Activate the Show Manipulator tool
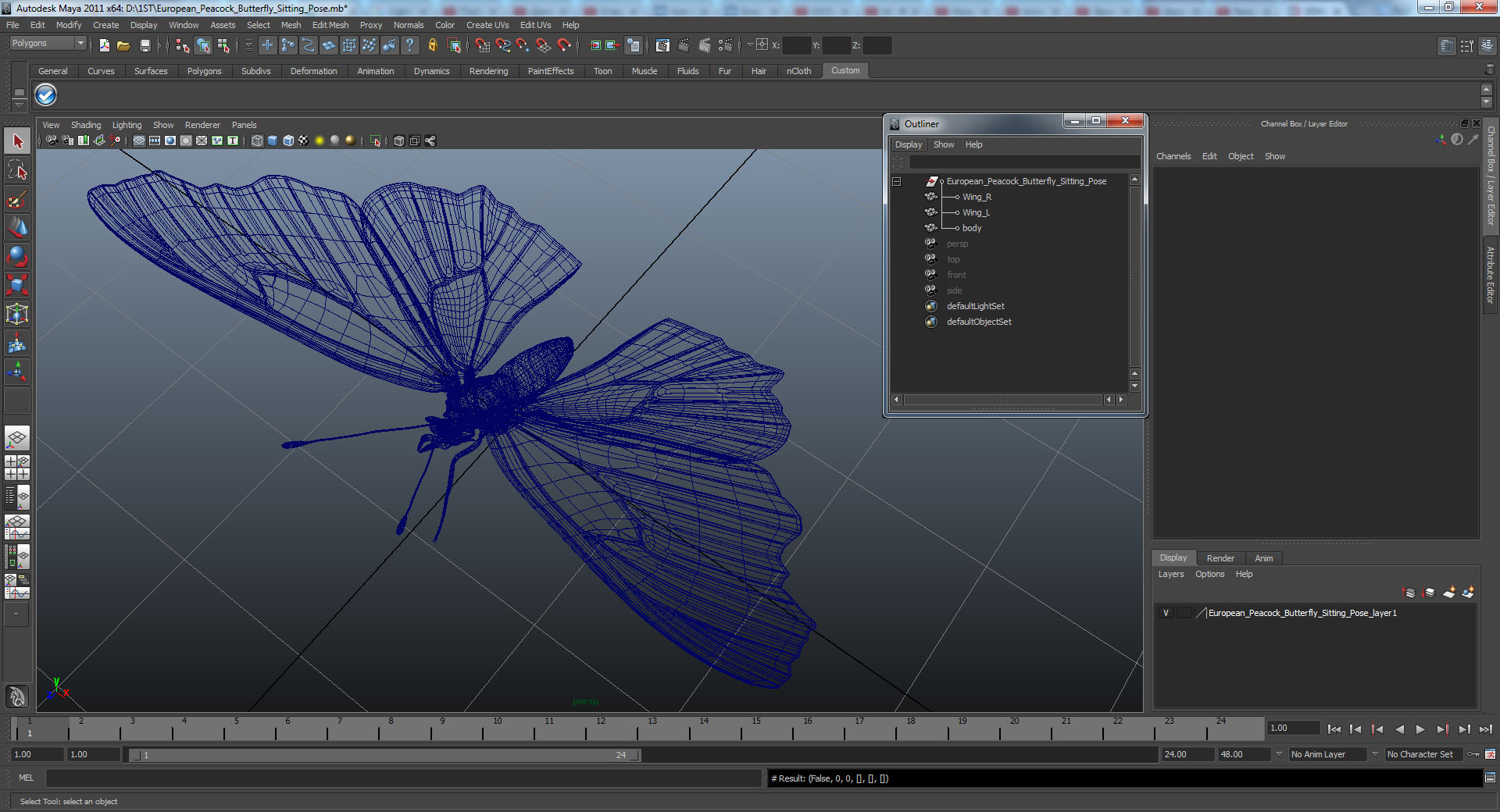1500x812 pixels. point(17,372)
